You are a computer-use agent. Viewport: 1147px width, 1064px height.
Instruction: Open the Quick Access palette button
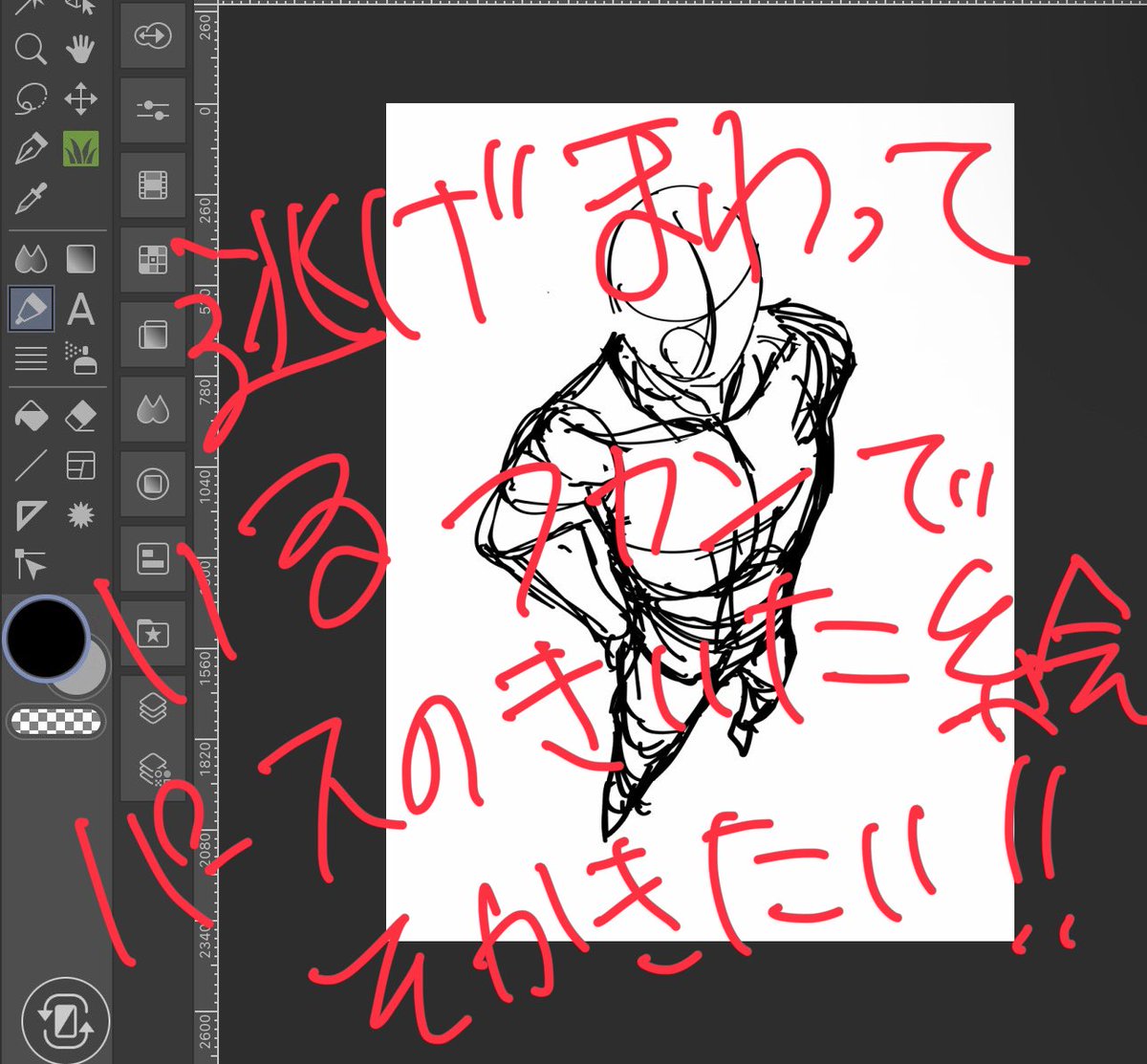(153, 37)
